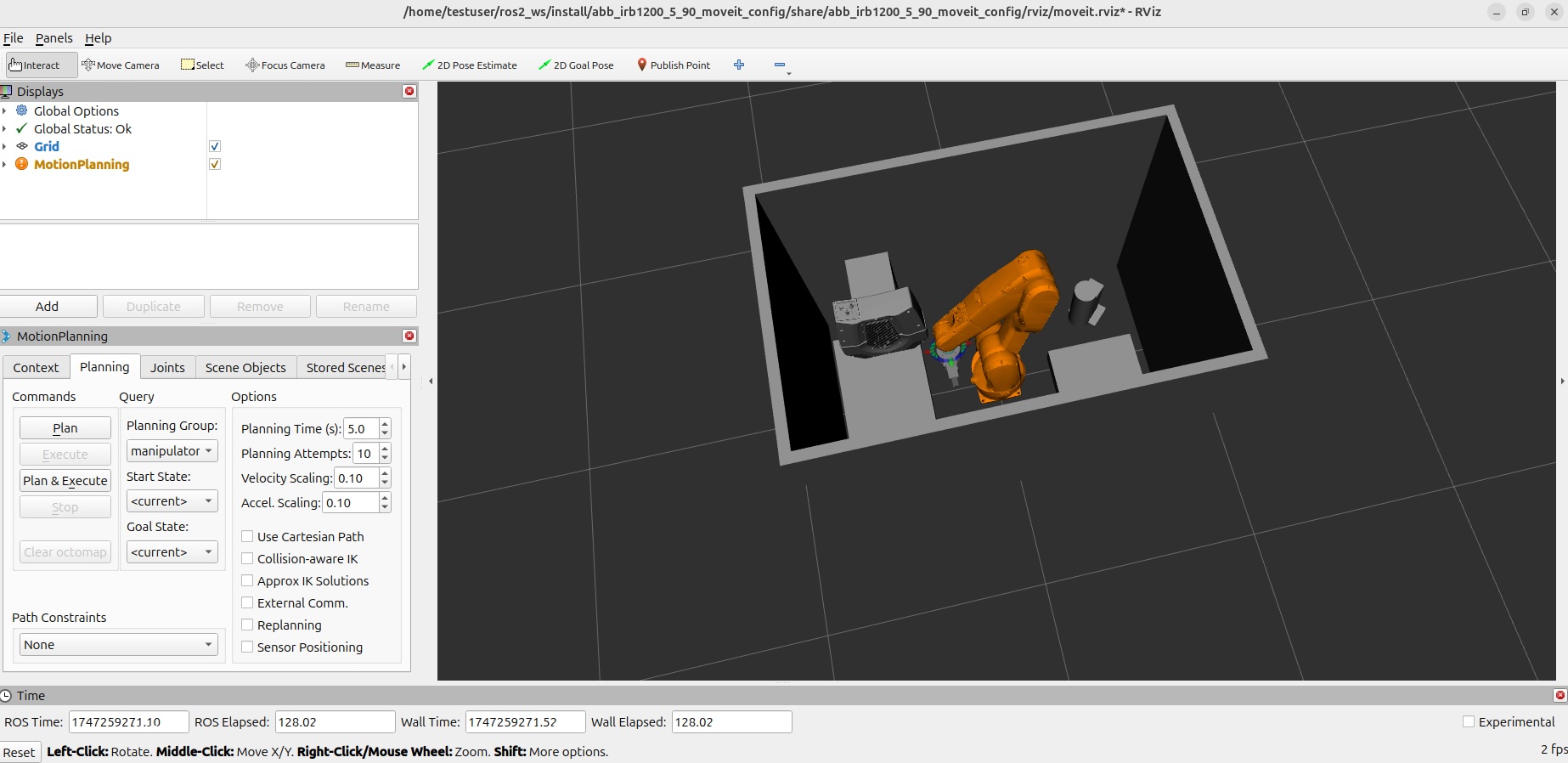Image resolution: width=1568 pixels, height=763 pixels.
Task: Switch to the Stored Scenes tab
Action: (x=345, y=367)
